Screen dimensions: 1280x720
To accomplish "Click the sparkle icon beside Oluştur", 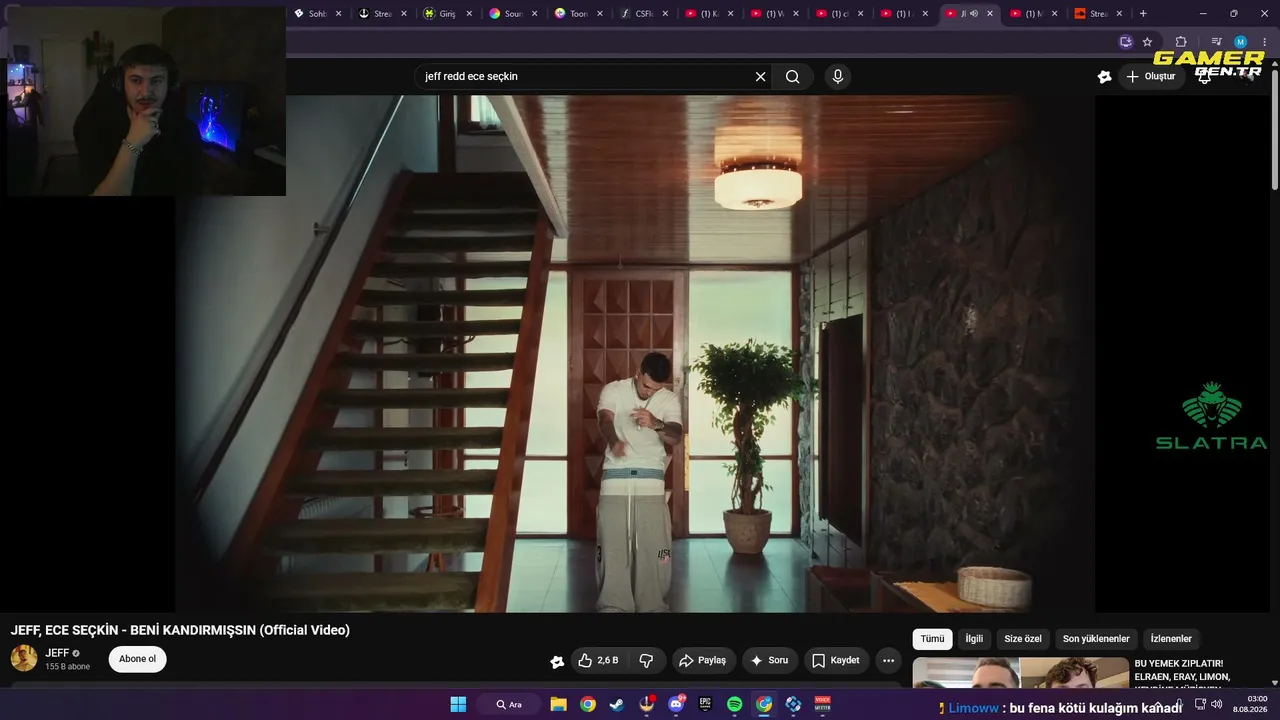I will 1104,77.
